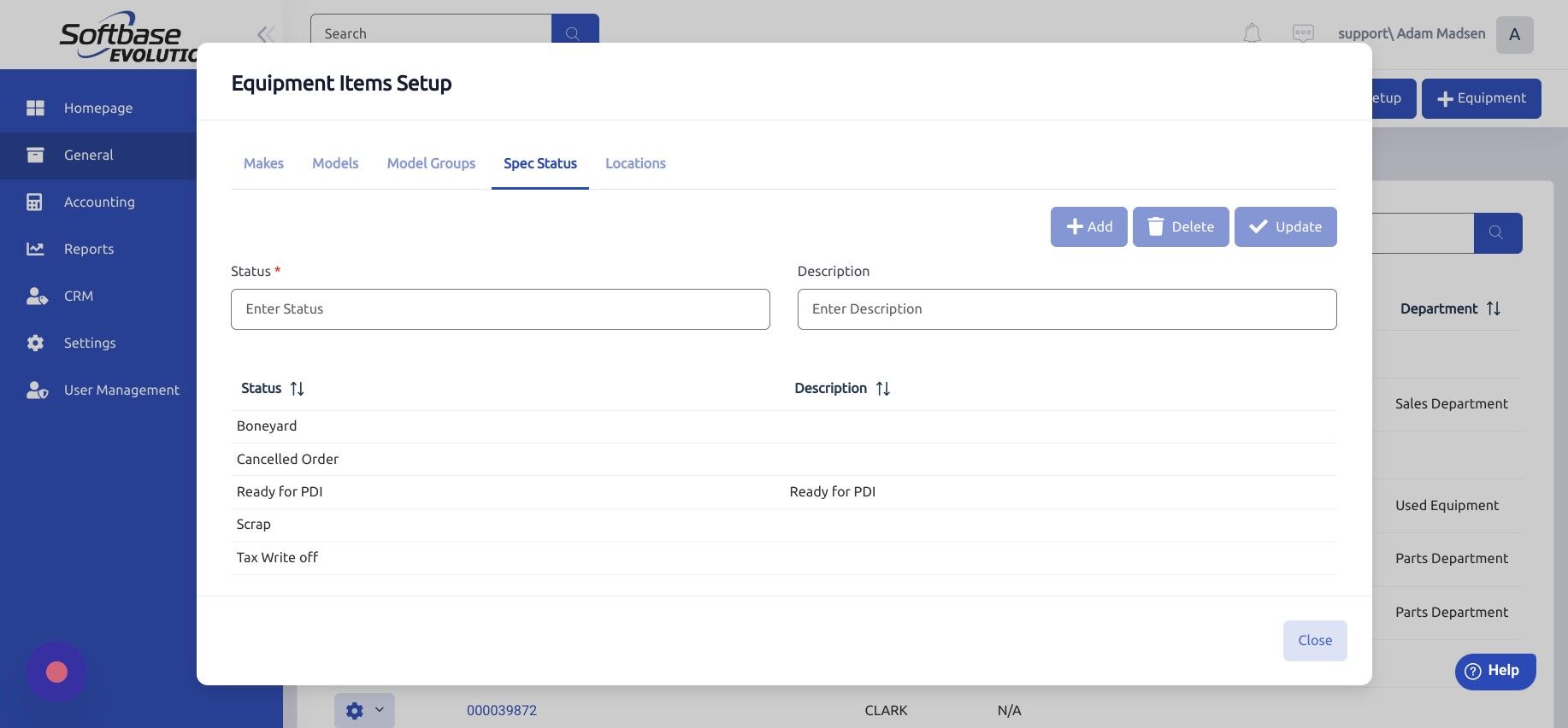The height and width of the screenshot is (728, 1568).
Task: Switch to the Makes tab
Action: (263, 163)
